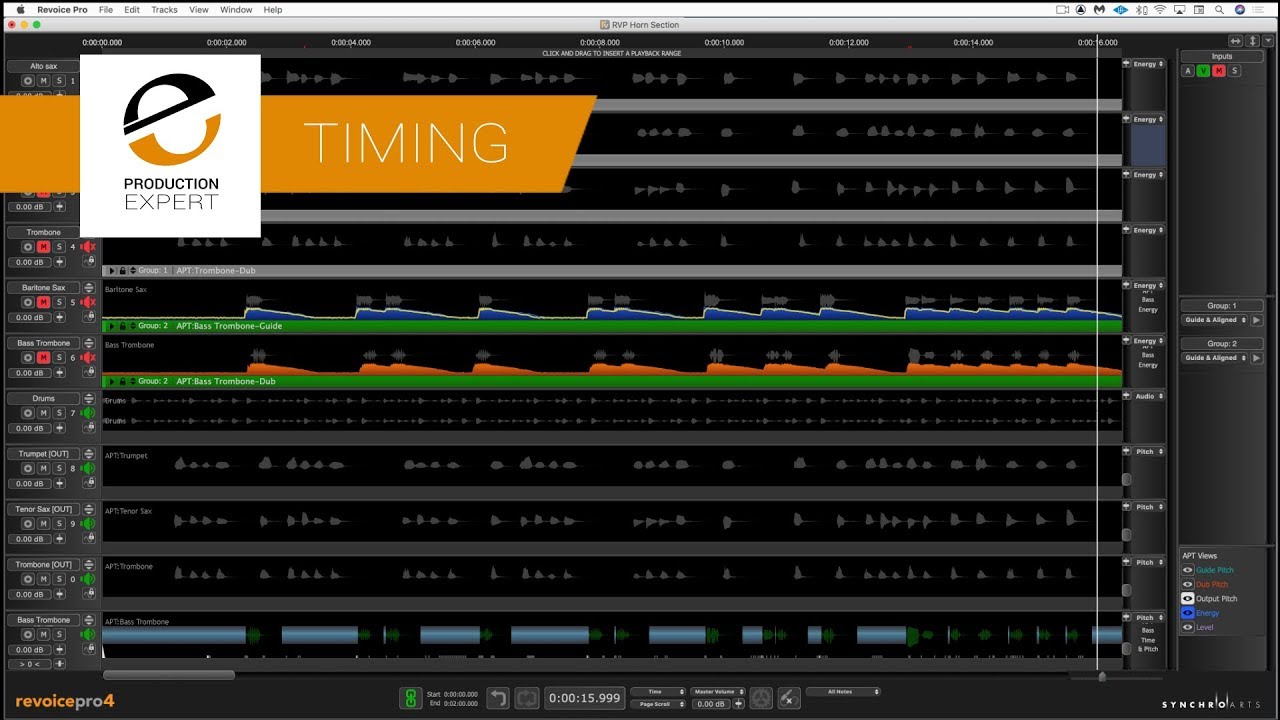
Task: Toggle Energy visibility in APT Views
Action: 1188,613
